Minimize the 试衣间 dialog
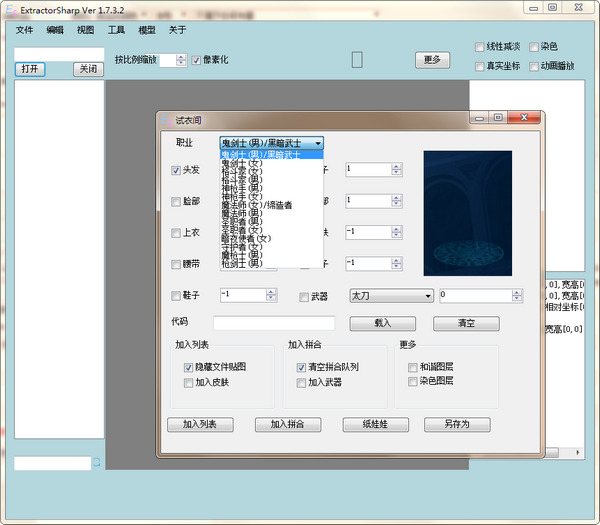The width and height of the screenshot is (600, 525). point(479,118)
